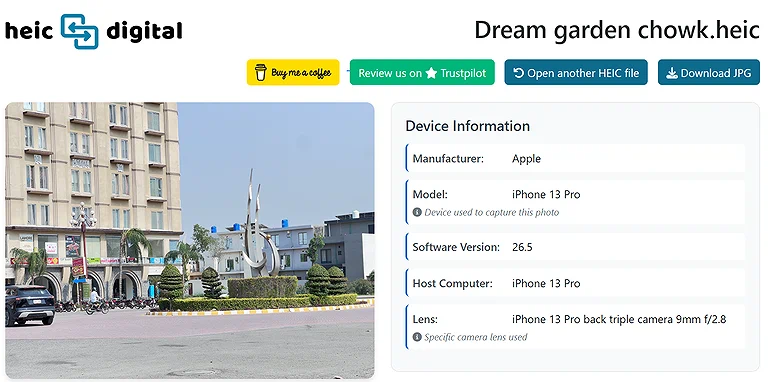This screenshot has width=768, height=382.
Task: Open Review us on Trustpilot
Action: 422,72
